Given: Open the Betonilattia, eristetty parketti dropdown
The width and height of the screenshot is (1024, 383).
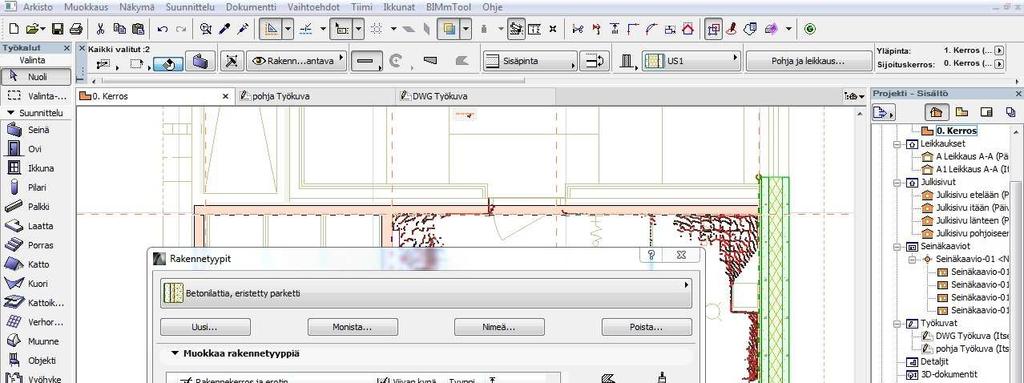Looking at the screenshot, I should click(426, 294).
